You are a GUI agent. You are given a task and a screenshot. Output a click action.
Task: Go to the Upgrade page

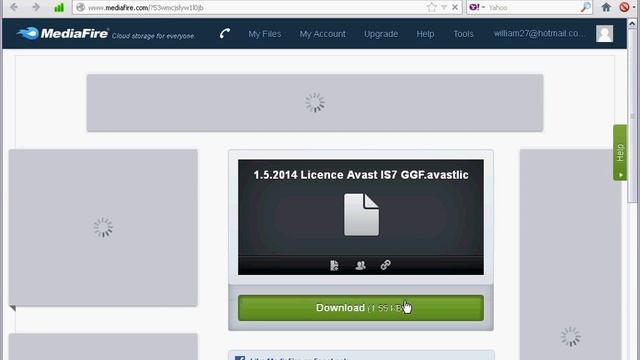tap(381, 34)
